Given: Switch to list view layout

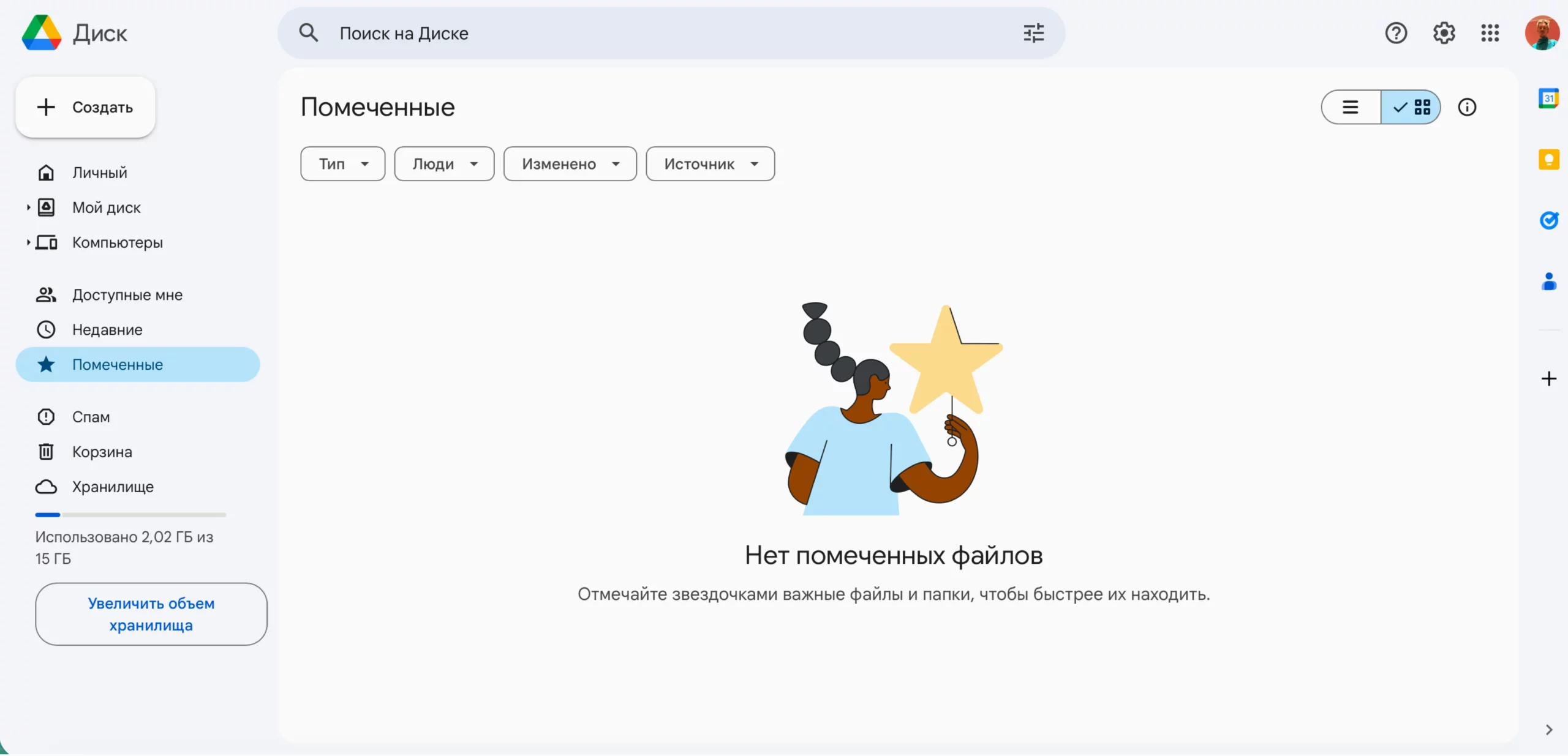Looking at the screenshot, I should (1351, 108).
